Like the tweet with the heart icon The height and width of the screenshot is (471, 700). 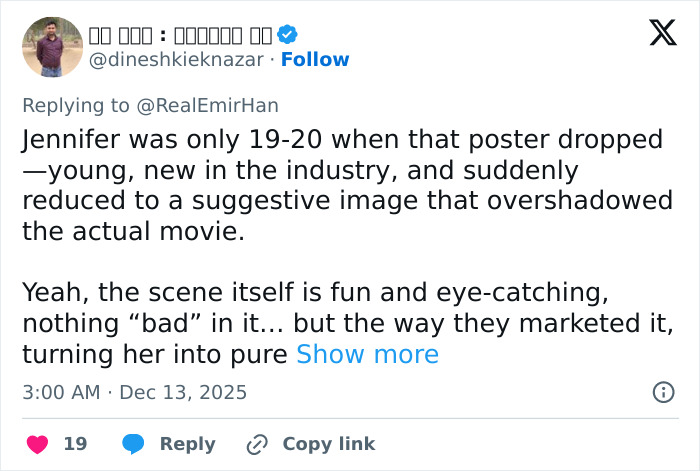pos(36,444)
